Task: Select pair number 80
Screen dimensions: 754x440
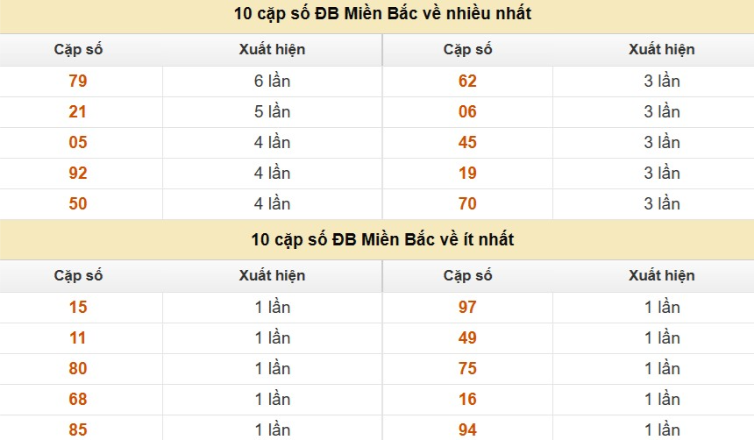Action: point(78,368)
